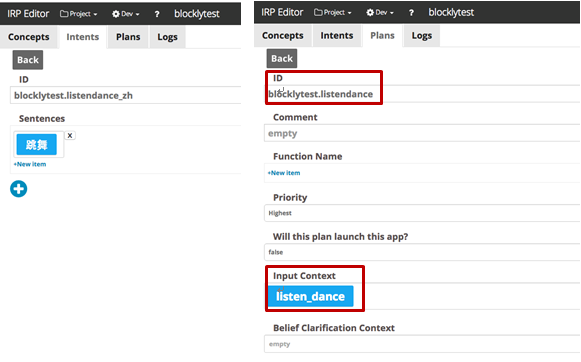Switch to Concepts tab in right panel
The height and width of the screenshot is (362, 581).
(x=283, y=35)
